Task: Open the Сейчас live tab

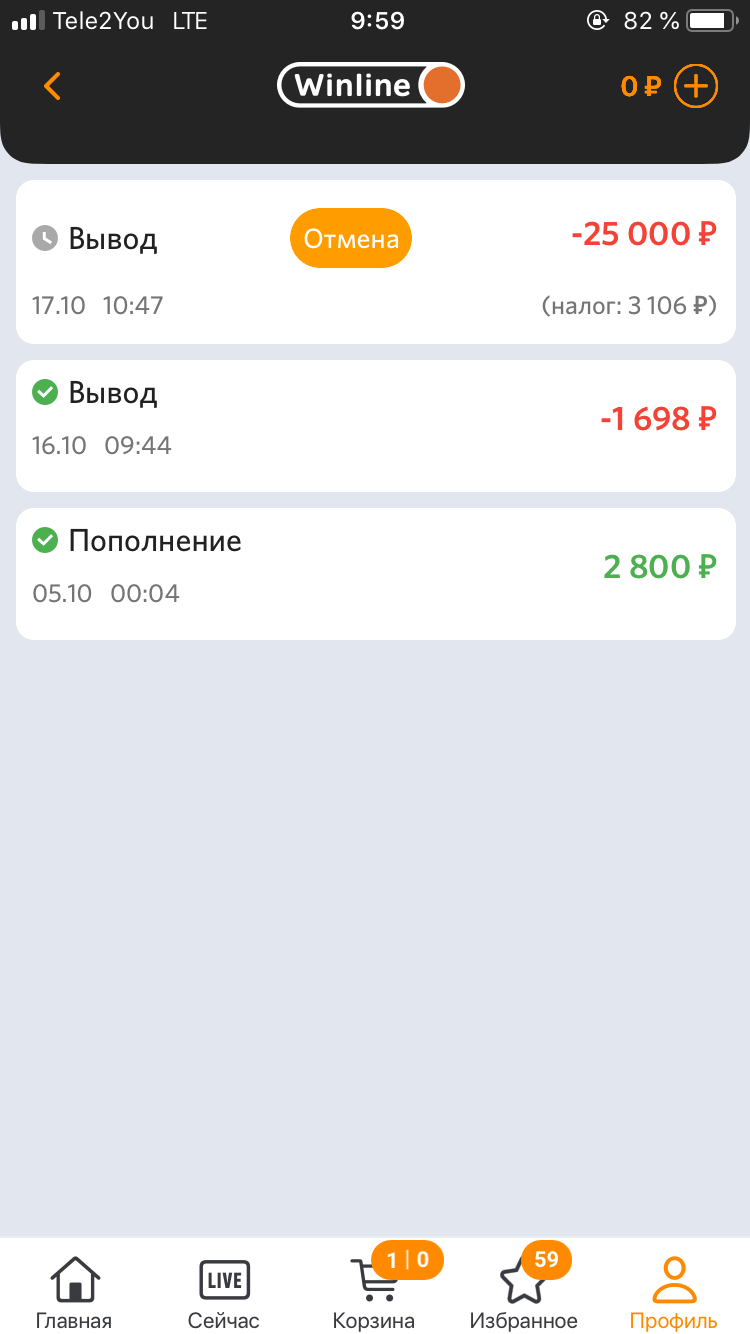Action: [224, 1293]
